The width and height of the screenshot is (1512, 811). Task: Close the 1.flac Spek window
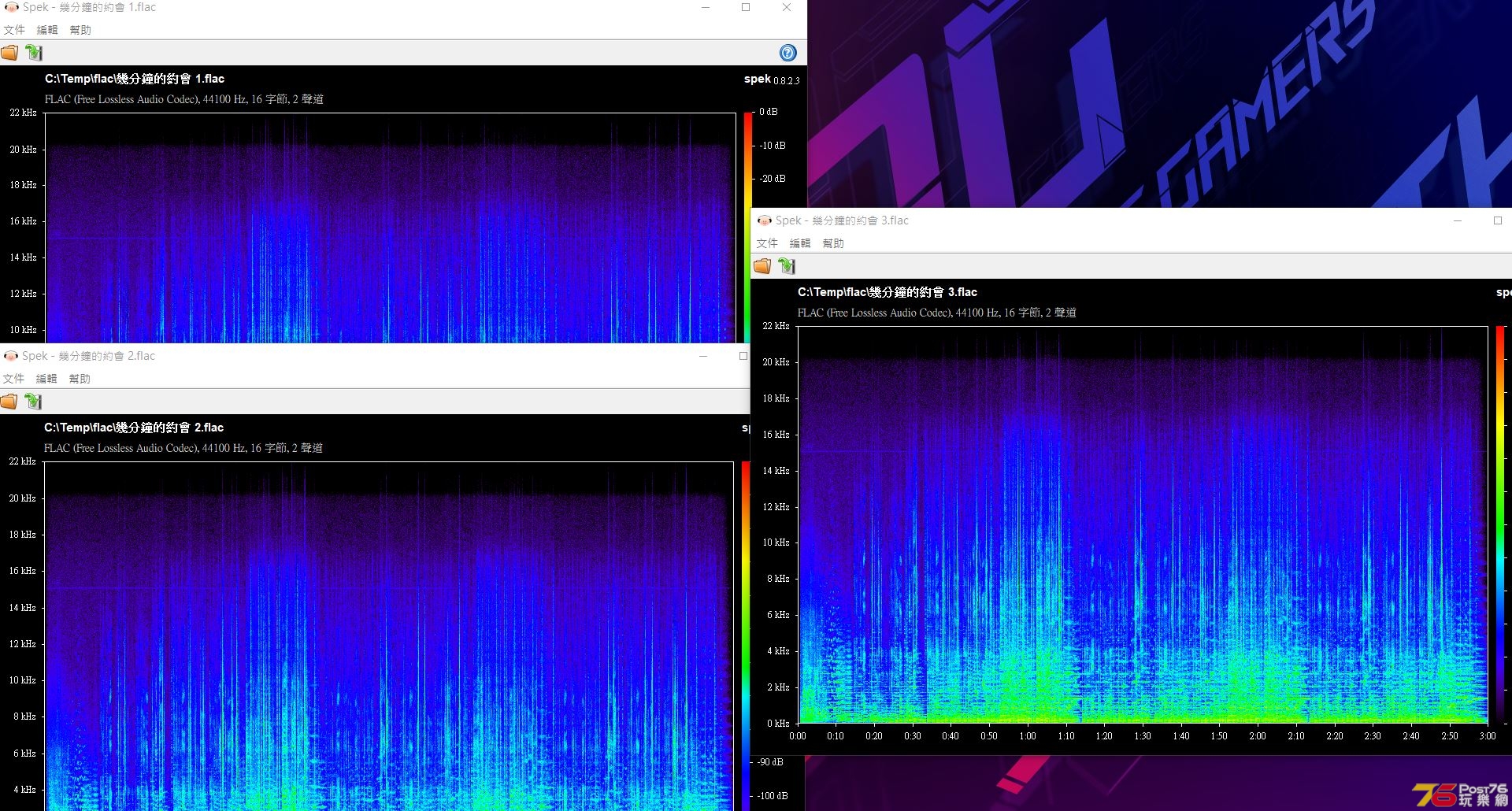786,7
